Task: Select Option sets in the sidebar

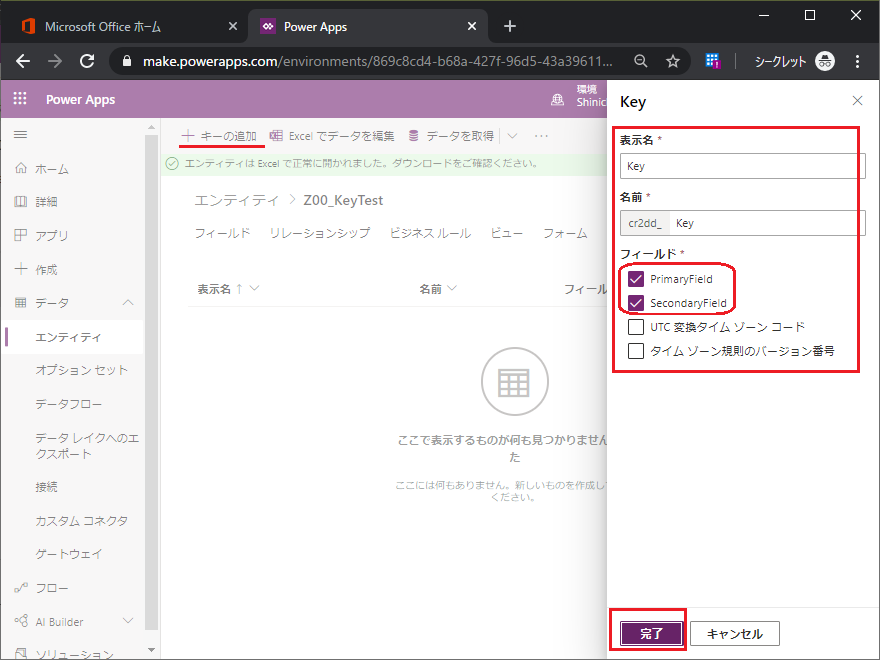Action: pyautogui.click(x=81, y=370)
